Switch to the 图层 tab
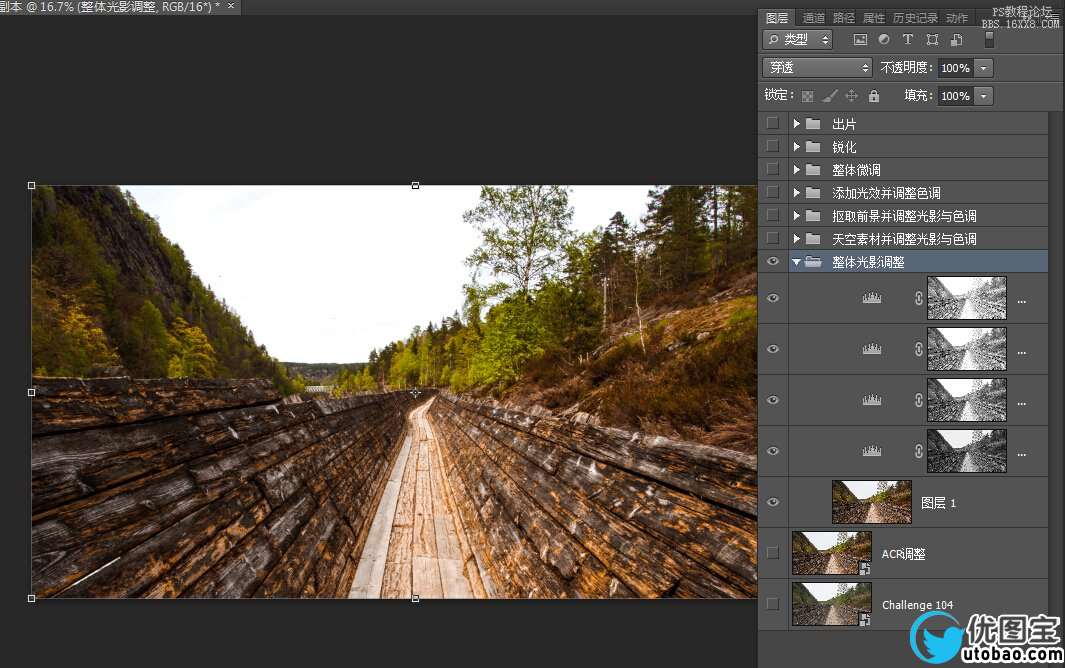This screenshot has width=1065, height=668. [776, 18]
